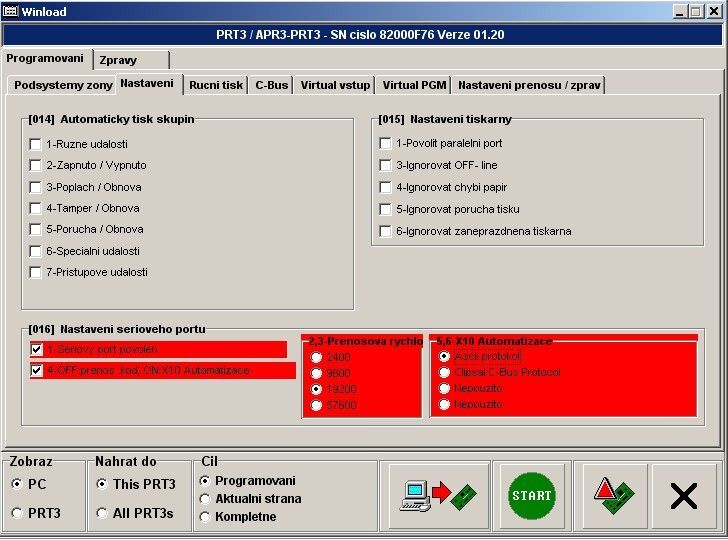Image resolution: width=728 pixels, height=540 pixels.
Task: Go to Virtual PGM tab
Action: pos(414,85)
